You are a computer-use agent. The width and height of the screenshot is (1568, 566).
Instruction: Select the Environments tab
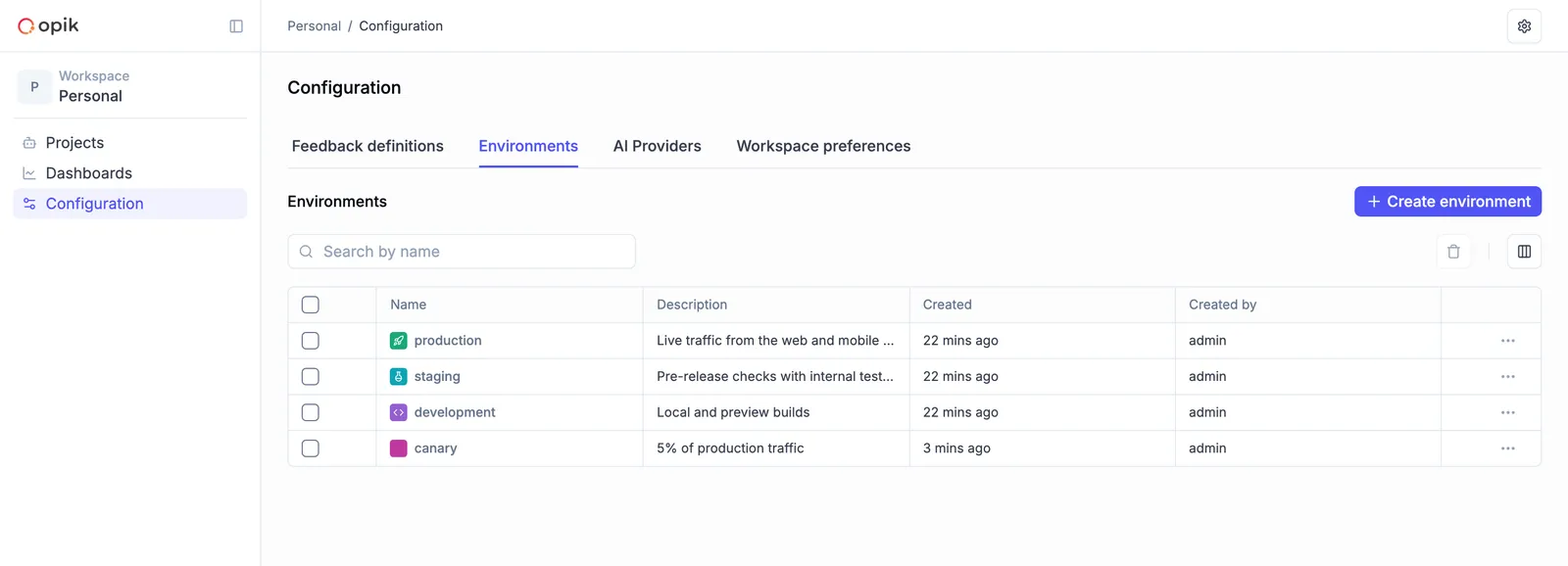tap(528, 146)
